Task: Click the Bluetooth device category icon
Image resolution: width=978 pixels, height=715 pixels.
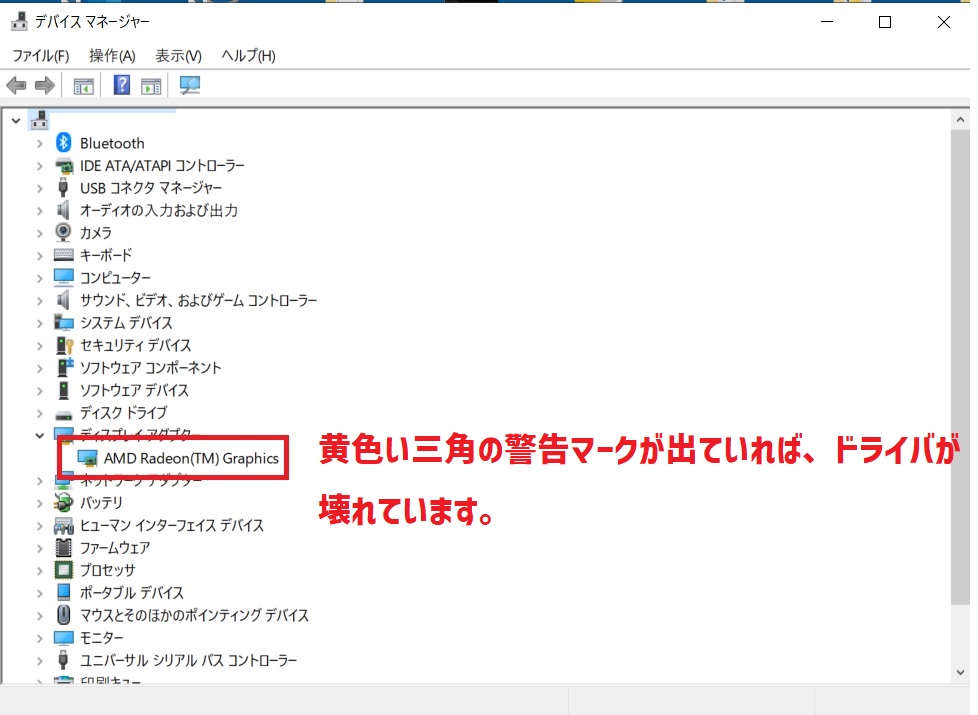Action: (x=64, y=143)
